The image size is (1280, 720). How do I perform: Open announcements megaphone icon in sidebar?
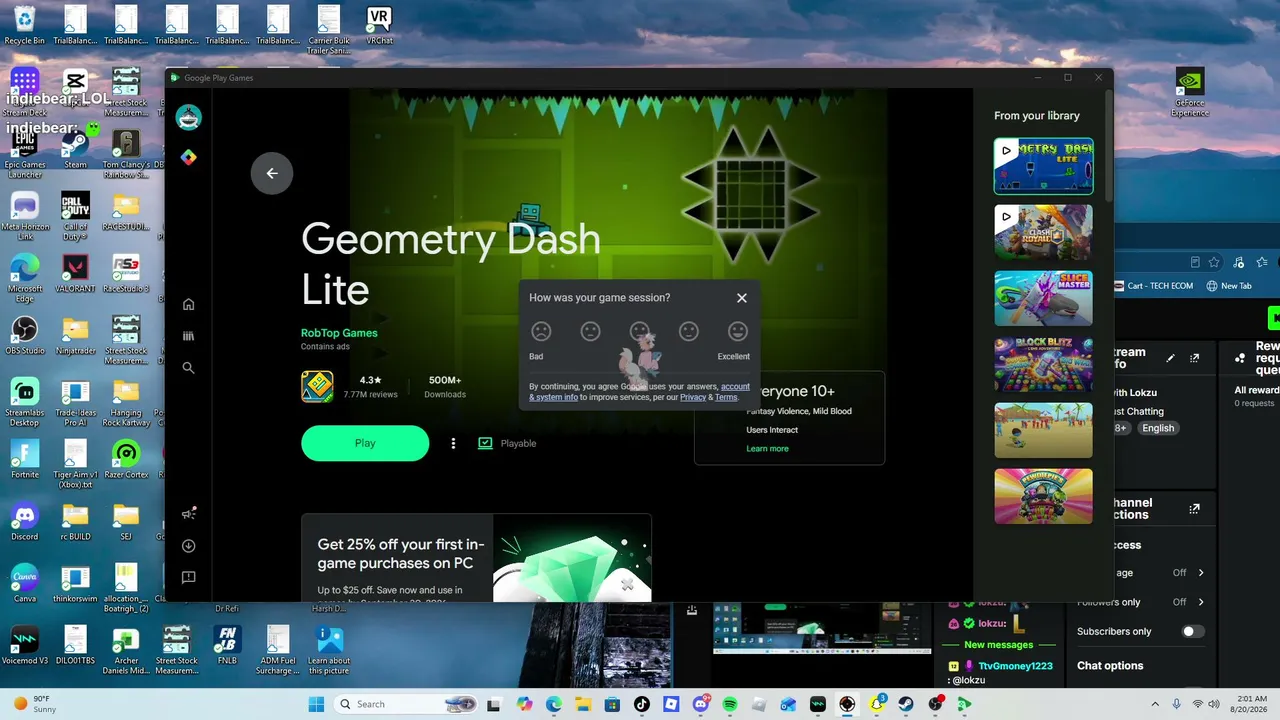pos(188,514)
